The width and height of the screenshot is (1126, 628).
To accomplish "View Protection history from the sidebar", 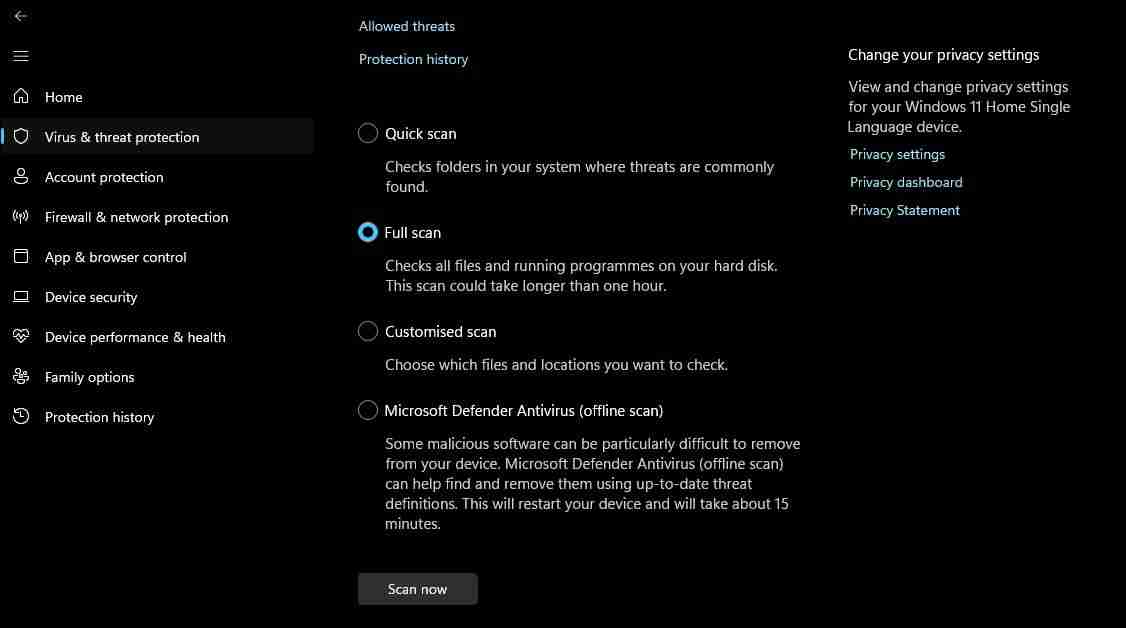I will tap(99, 417).
